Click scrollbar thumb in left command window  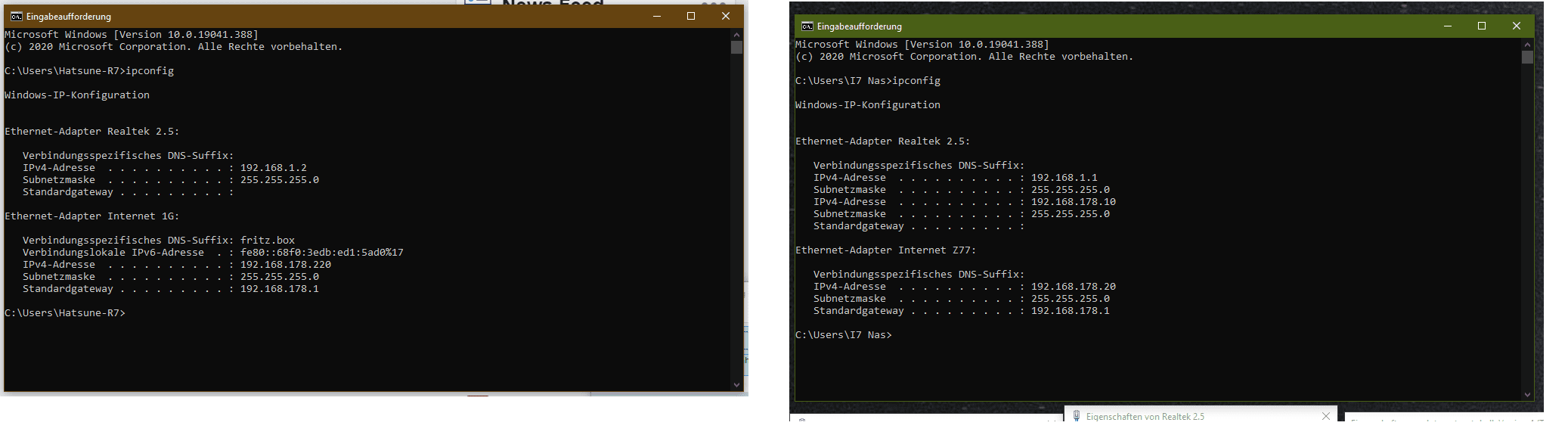tap(736, 47)
